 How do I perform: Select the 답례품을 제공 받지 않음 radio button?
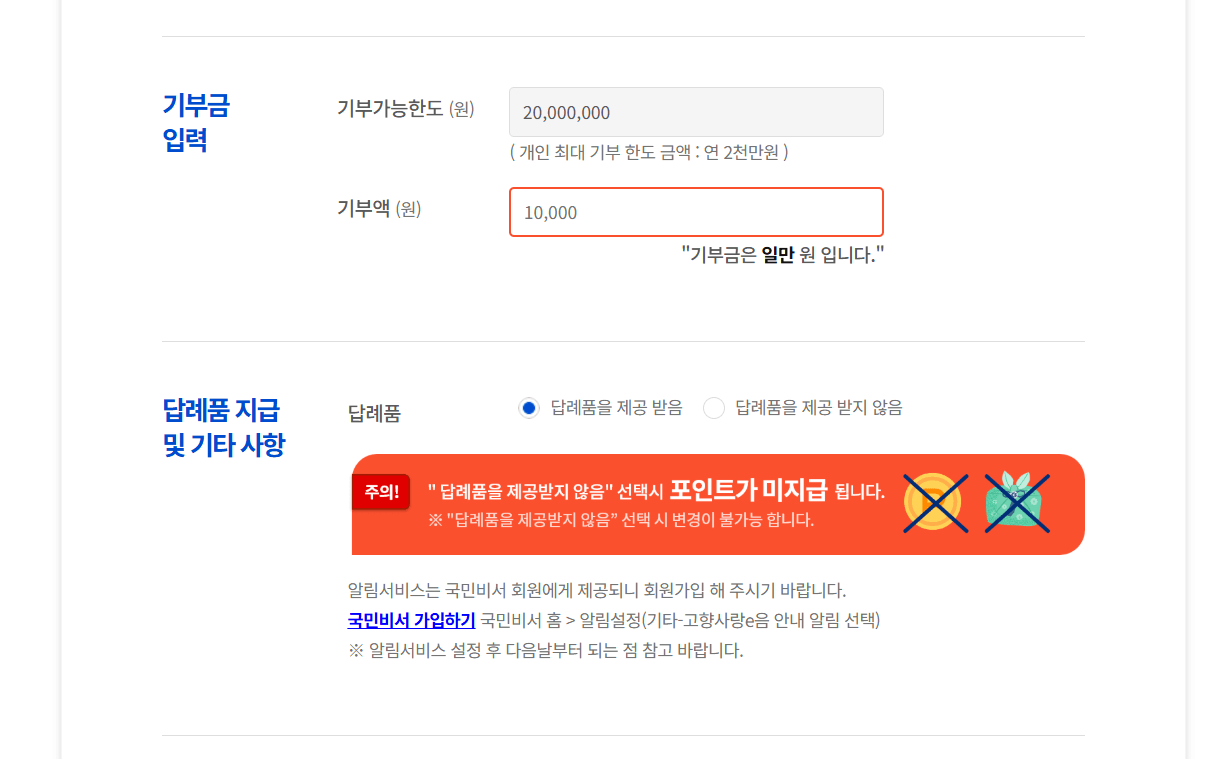tap(714, 408)
